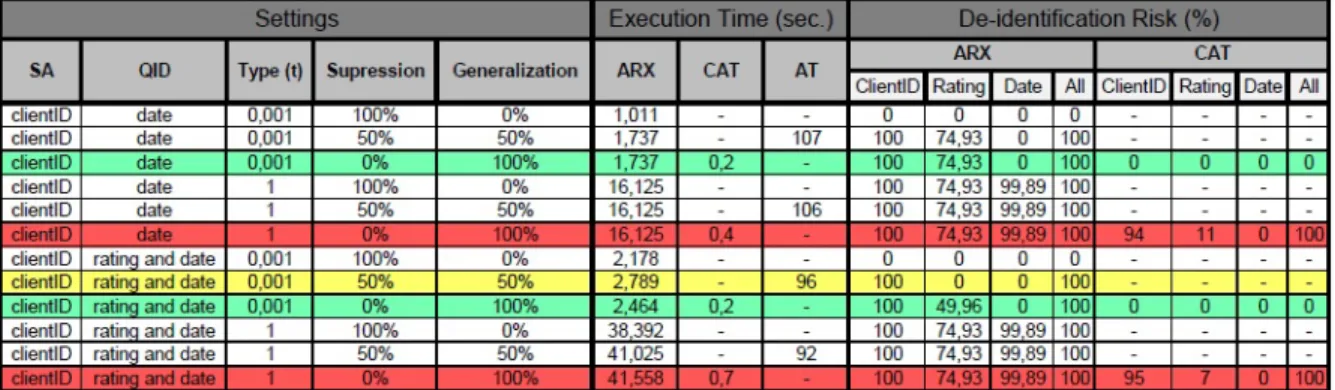
Task: Click the Settings header cell
Action: pyautogui.click(x=297, y=19)
